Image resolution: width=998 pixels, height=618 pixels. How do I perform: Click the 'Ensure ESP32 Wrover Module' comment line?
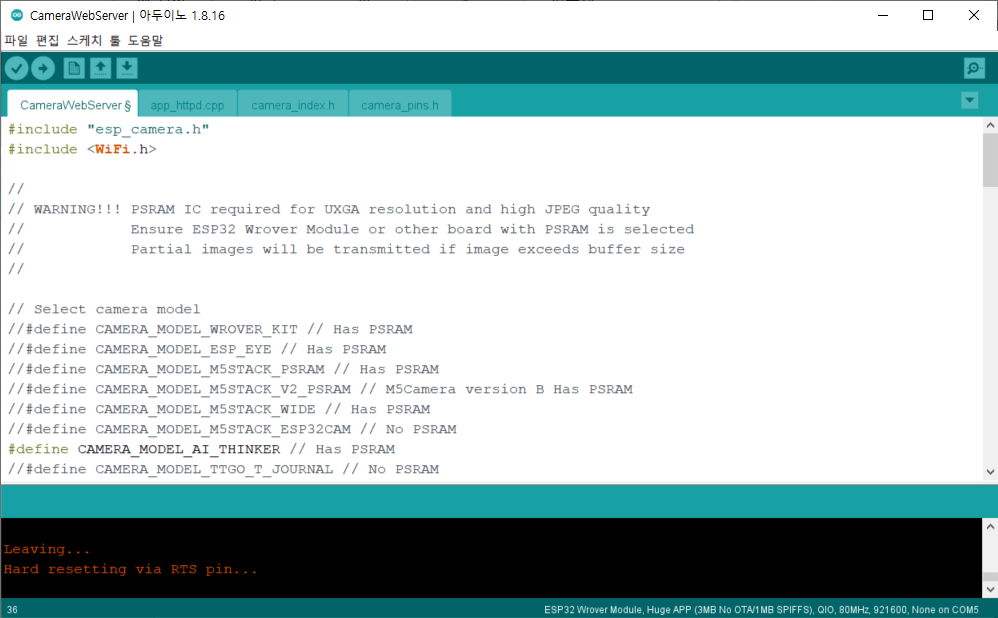(x=351, y=229)
